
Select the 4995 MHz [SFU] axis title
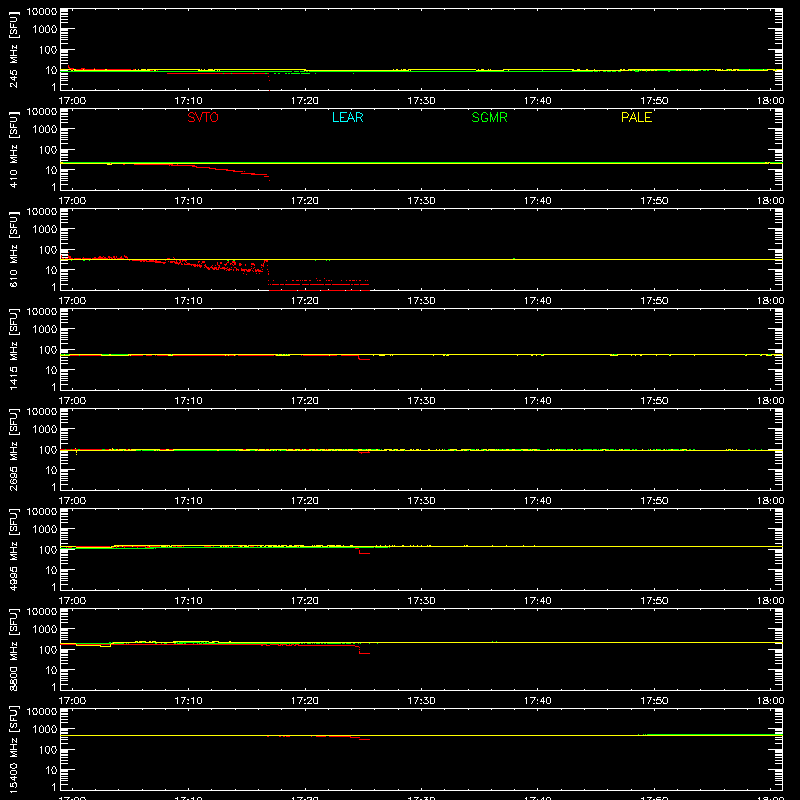click(x=13, y=549)
